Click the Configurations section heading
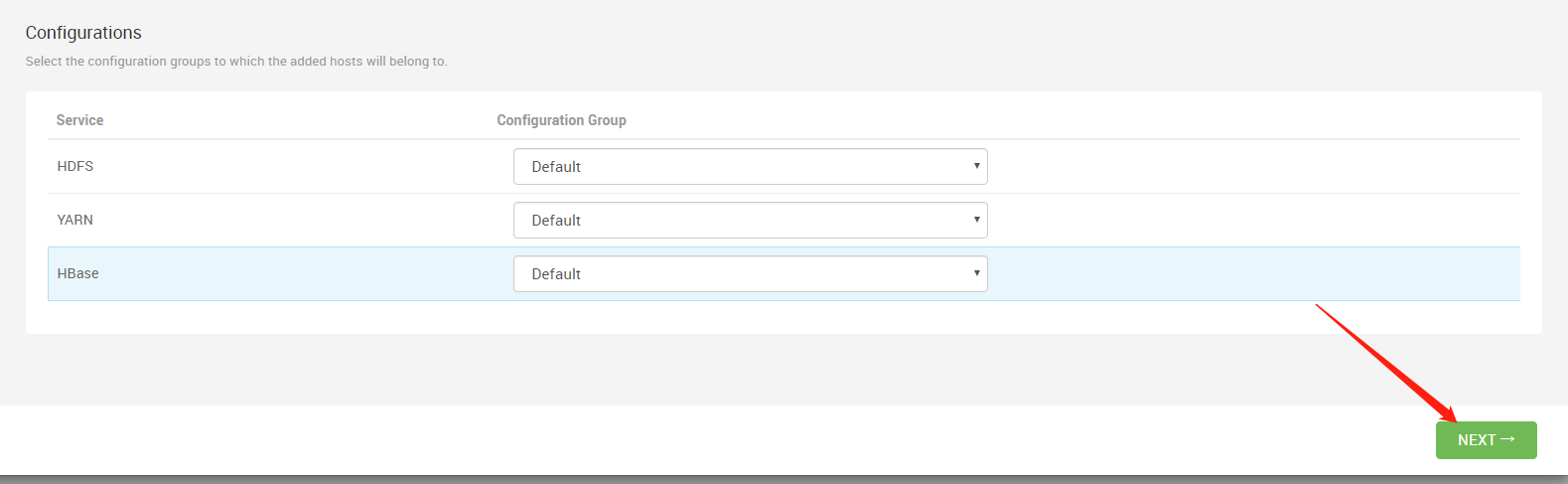This screenshot has width=1568, height=484. [83, 33]
